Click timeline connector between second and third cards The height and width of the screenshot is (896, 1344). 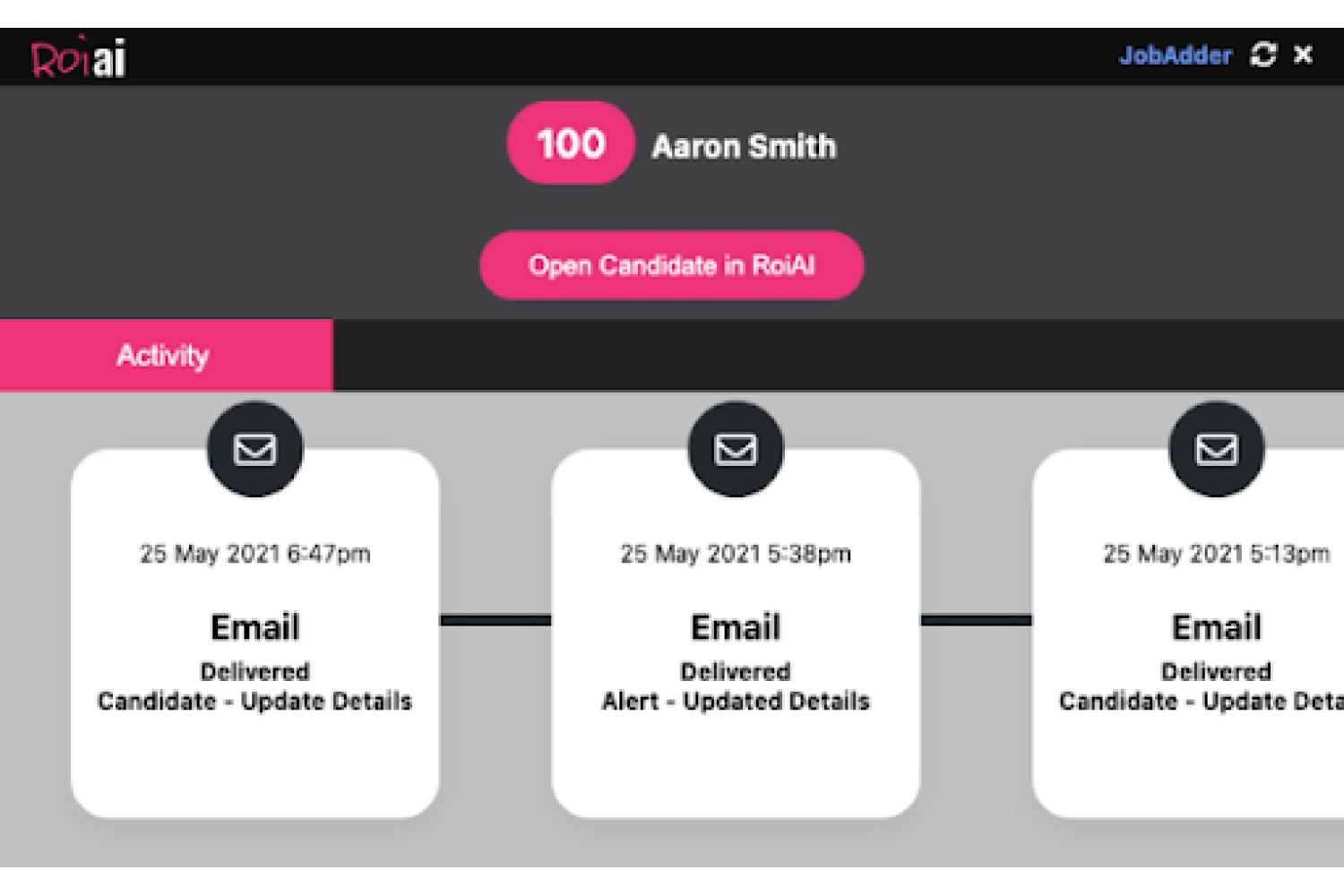(976, 620)
